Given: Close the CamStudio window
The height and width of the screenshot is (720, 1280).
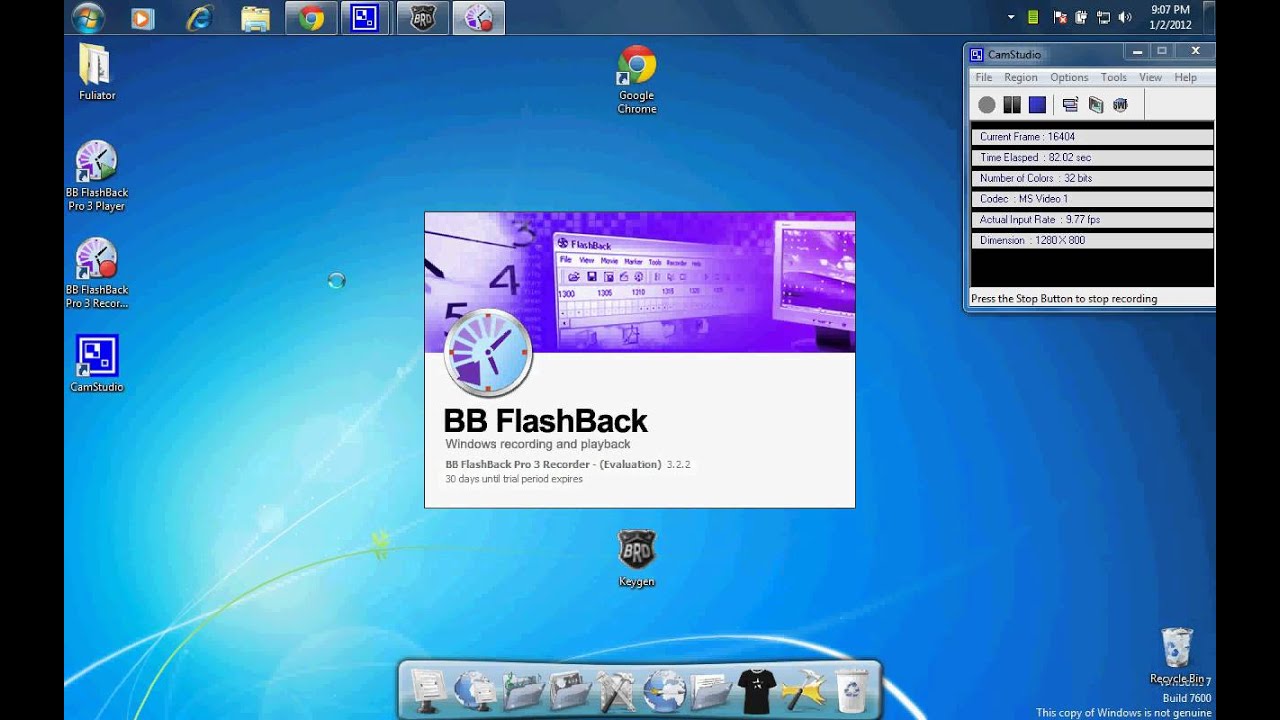Looking at the screenshot, I should tap(1195, 51).
